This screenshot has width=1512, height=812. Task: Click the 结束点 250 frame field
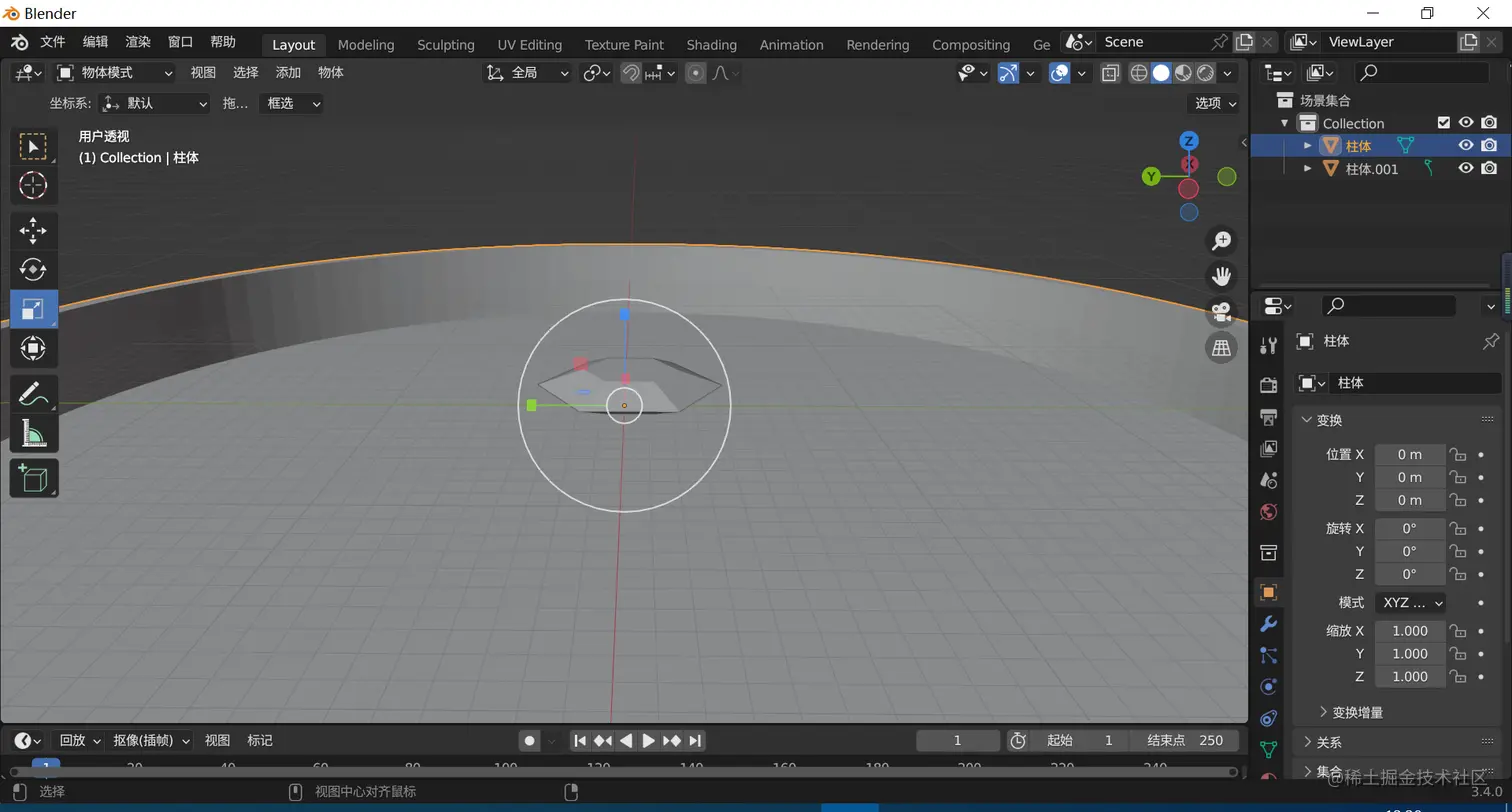point(1186,740)
